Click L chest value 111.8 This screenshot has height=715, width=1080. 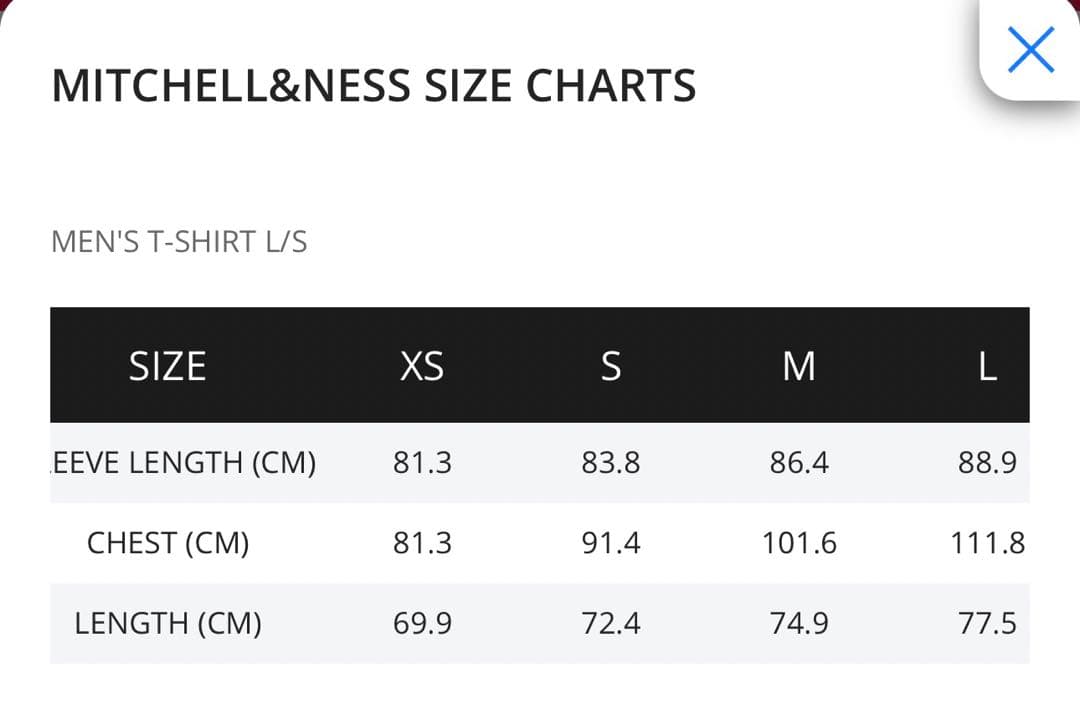tap(987, 543)
